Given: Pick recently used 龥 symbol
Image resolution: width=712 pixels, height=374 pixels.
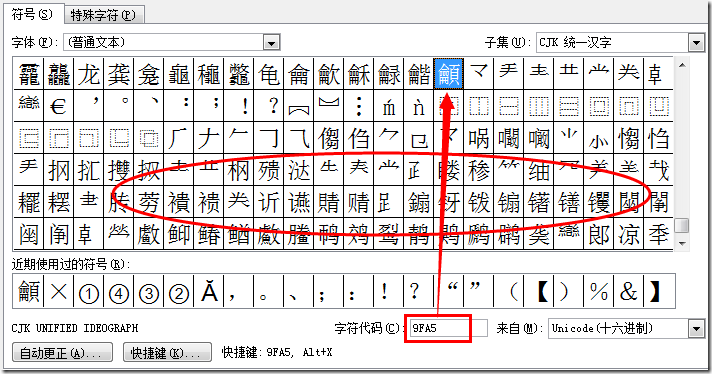Looking at the screenshot, I should pyautogui.click(x=28, y=291).
